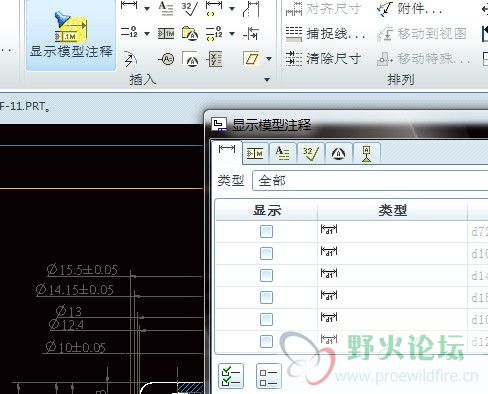Switch to the geometric tolerance tab

point(255,154)
